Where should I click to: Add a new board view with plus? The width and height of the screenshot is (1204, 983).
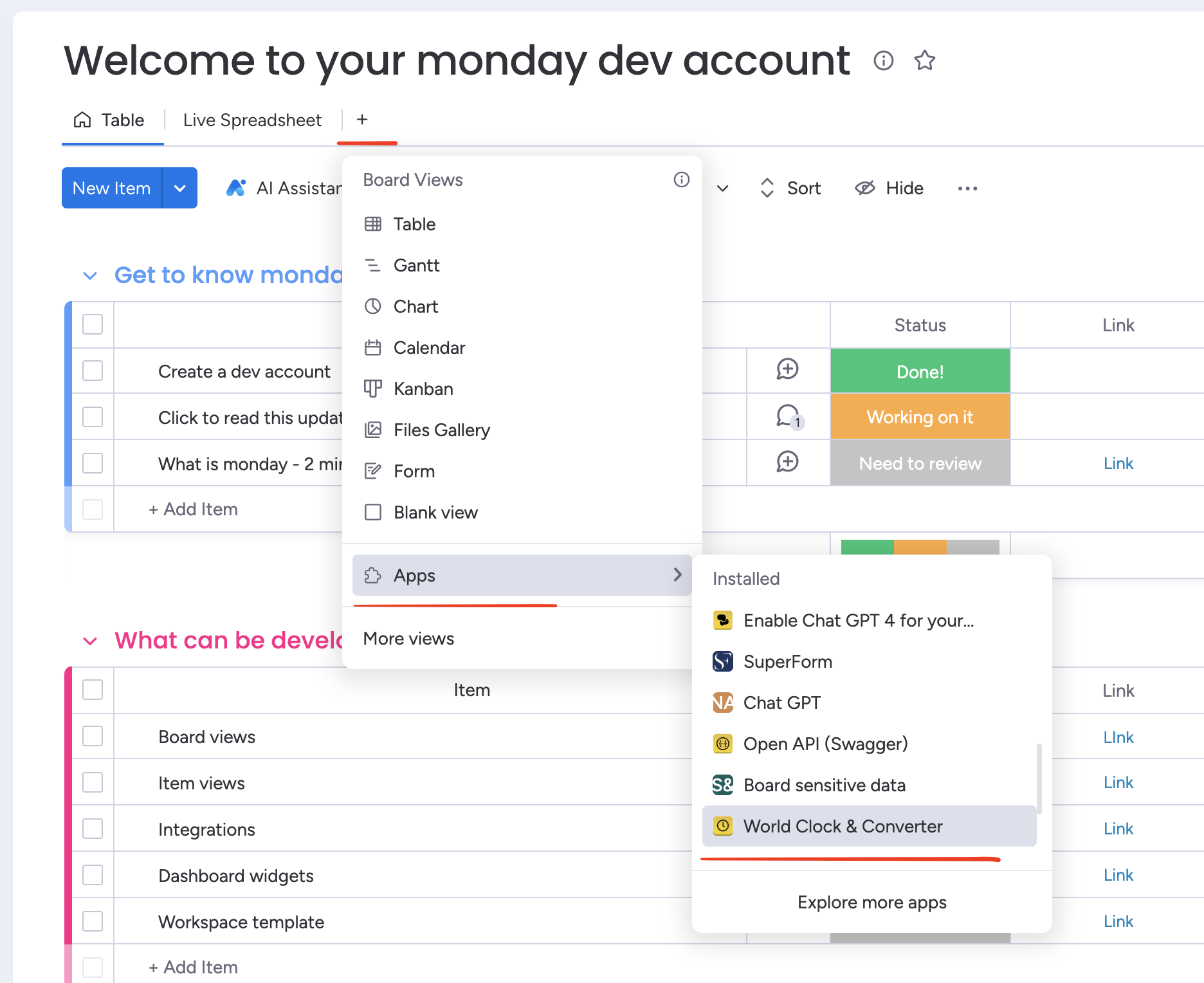362,120
